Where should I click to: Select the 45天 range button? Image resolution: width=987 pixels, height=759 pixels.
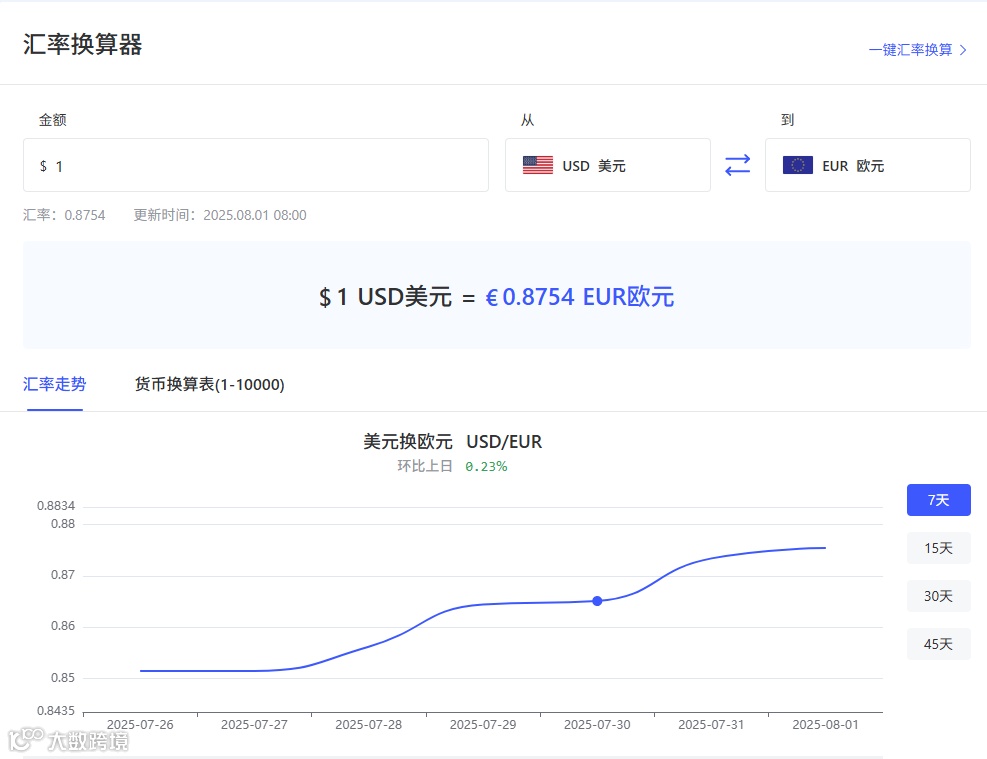(939, 644)
